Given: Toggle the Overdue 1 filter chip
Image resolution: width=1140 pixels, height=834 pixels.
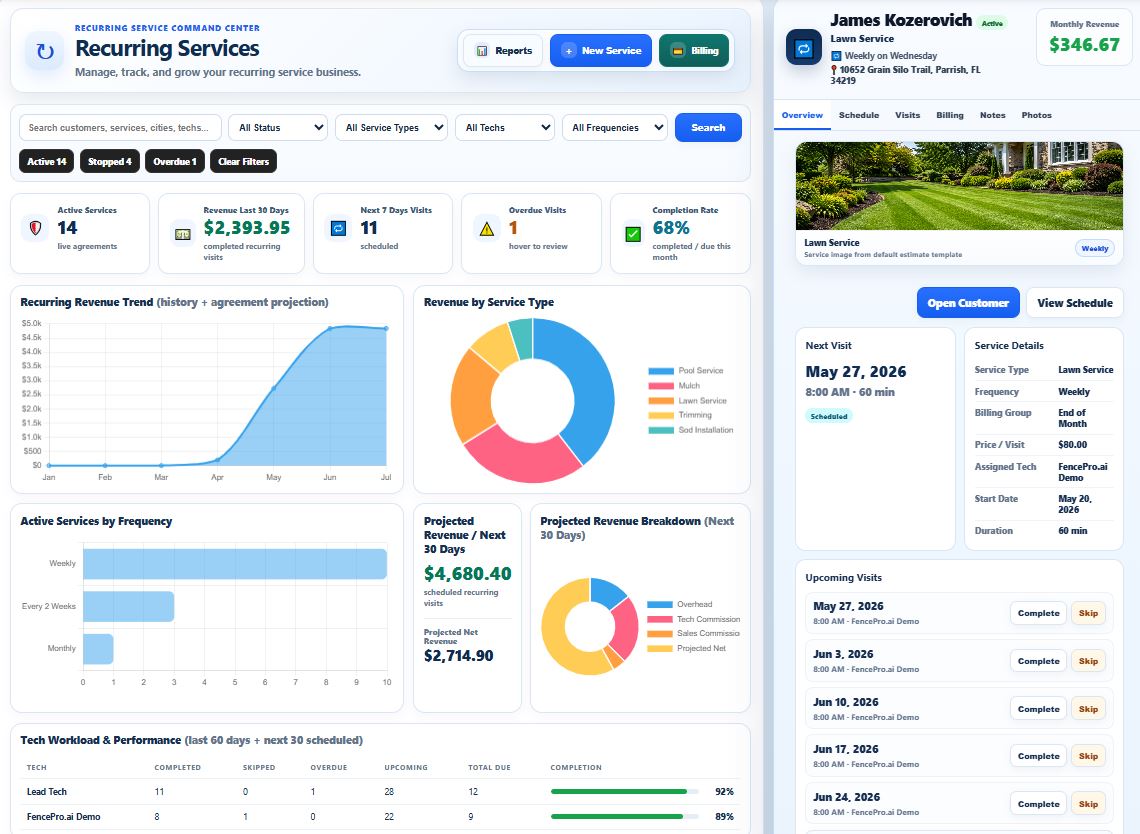Looking at the screenshot, I should pos(174,161).
